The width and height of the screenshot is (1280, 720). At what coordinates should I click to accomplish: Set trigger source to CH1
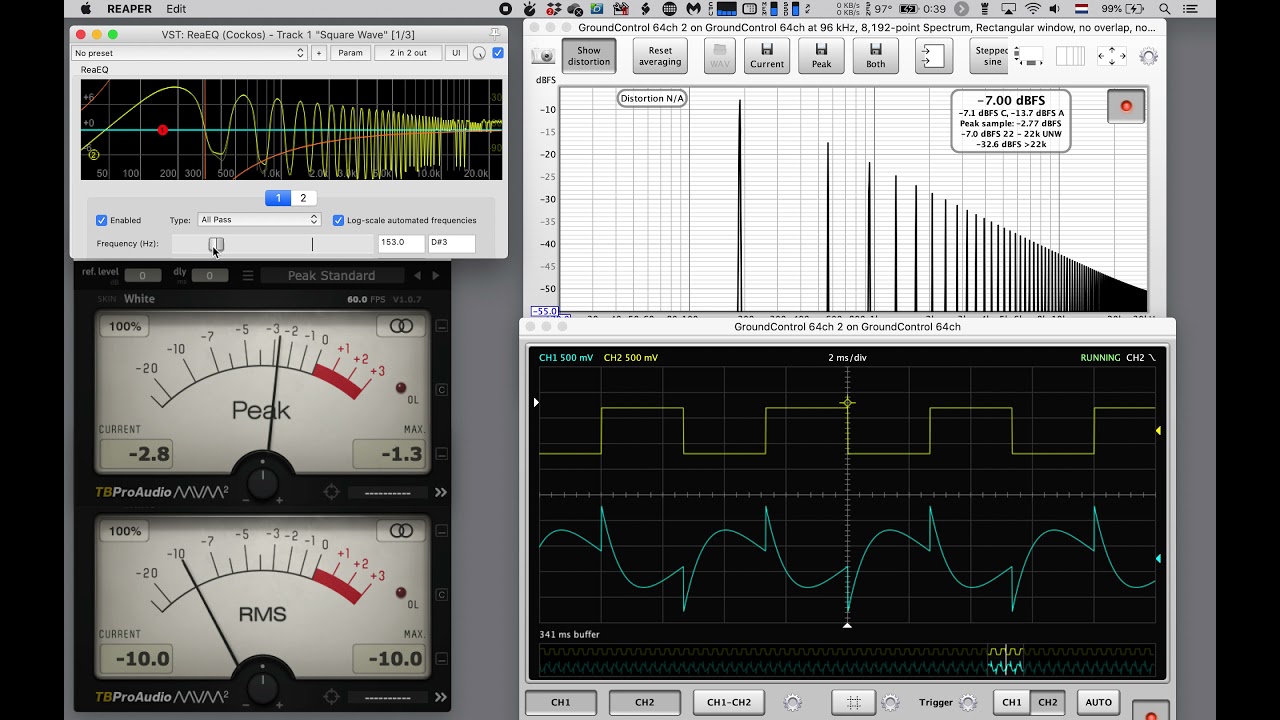[x=1012, y=702]
